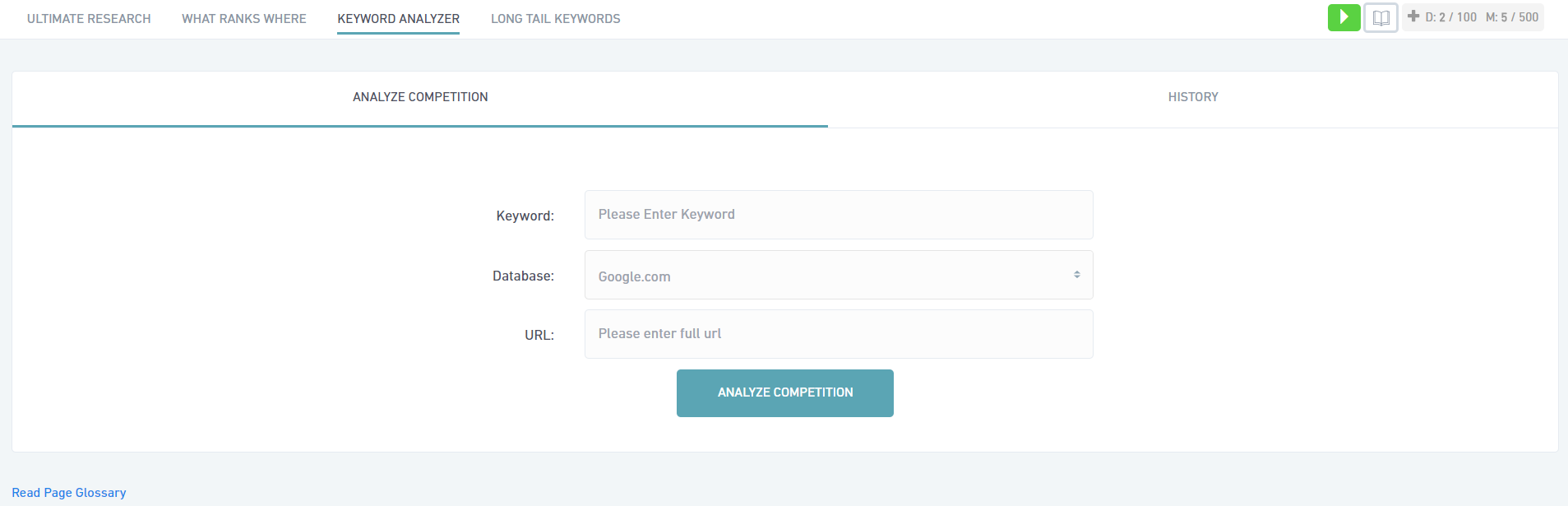Click the Keyword: field label

point(525,216)
